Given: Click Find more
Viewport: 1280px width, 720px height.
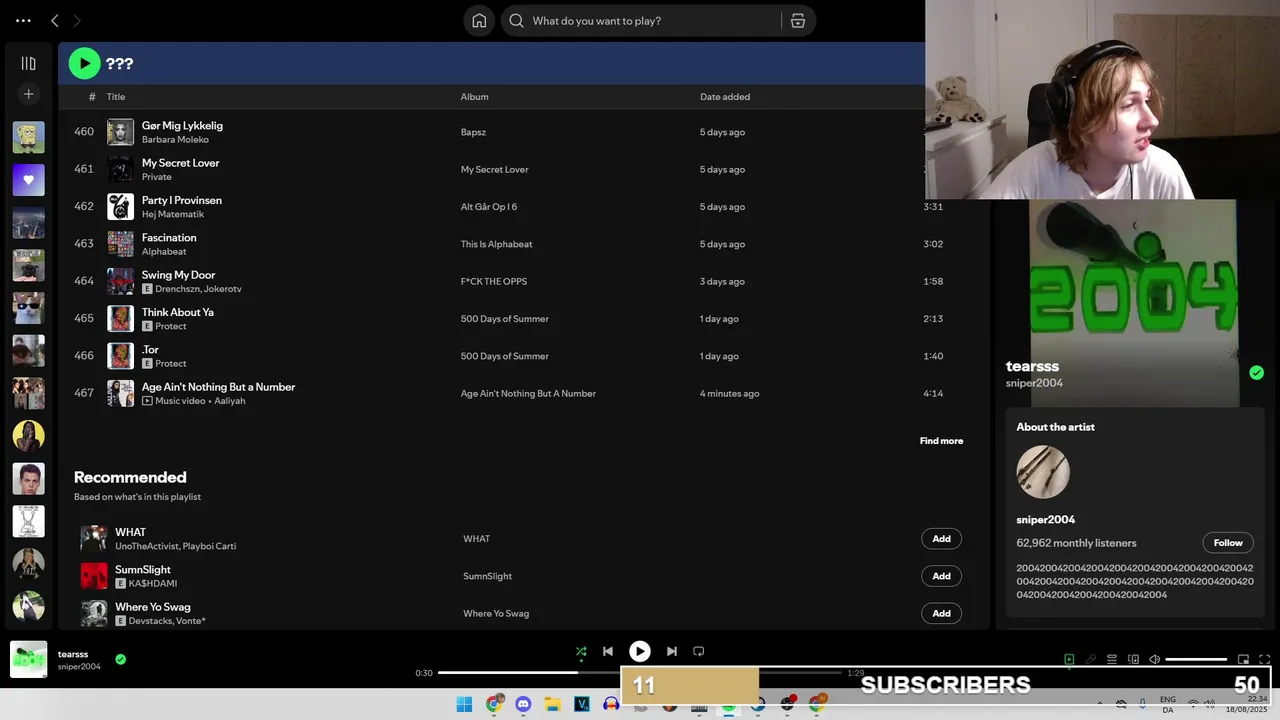Looking at the screenshot, I should click(x=941, y=441).
